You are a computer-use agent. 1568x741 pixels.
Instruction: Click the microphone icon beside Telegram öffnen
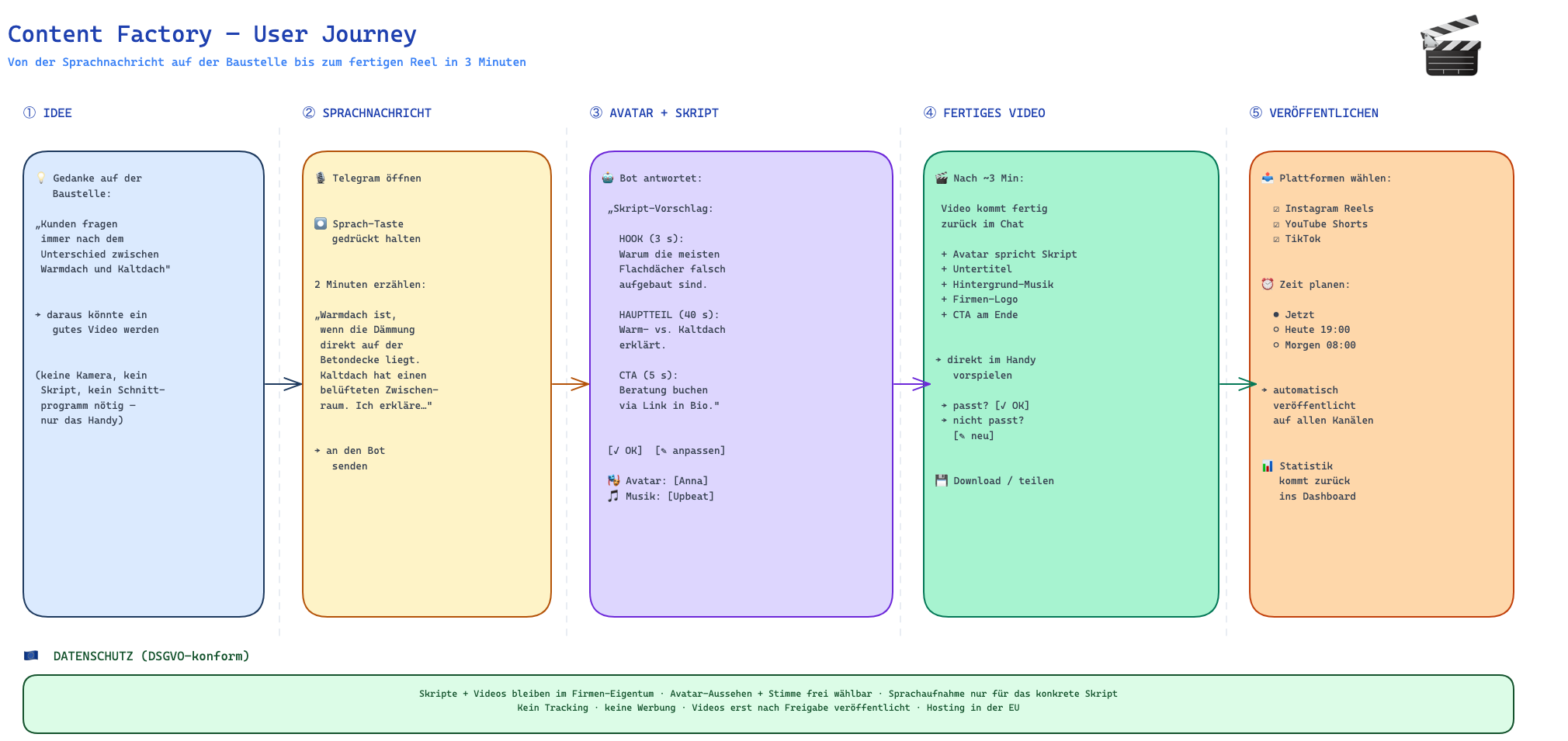(321, 178)
